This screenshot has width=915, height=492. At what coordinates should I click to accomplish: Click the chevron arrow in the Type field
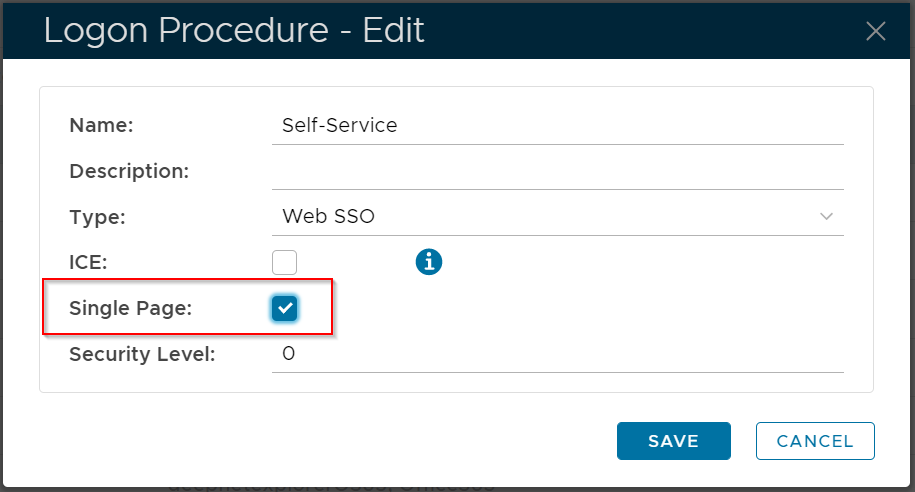point(827,216)
